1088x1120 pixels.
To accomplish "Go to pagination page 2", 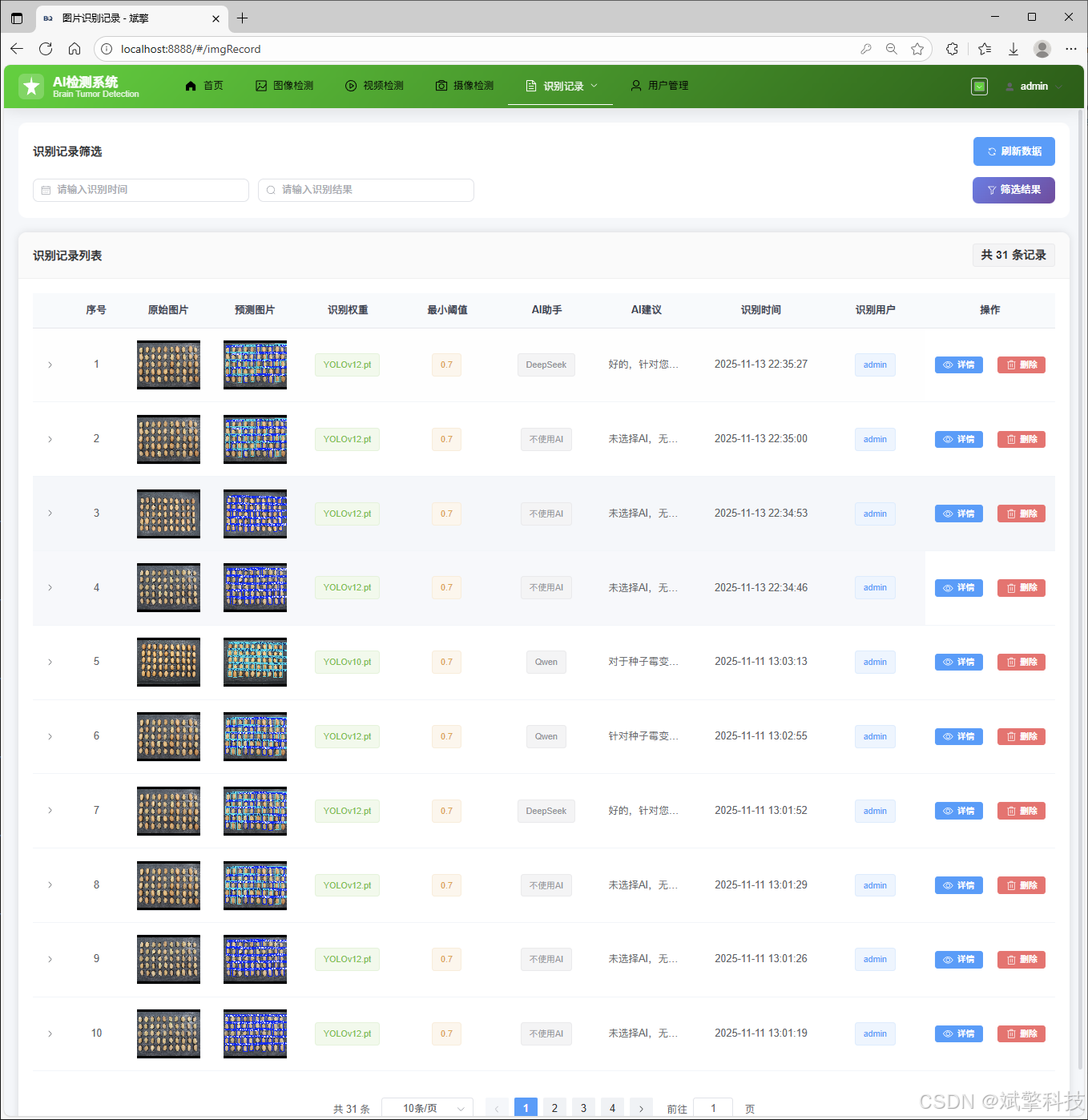I will pyautogui.click(x=554, y=1108).
